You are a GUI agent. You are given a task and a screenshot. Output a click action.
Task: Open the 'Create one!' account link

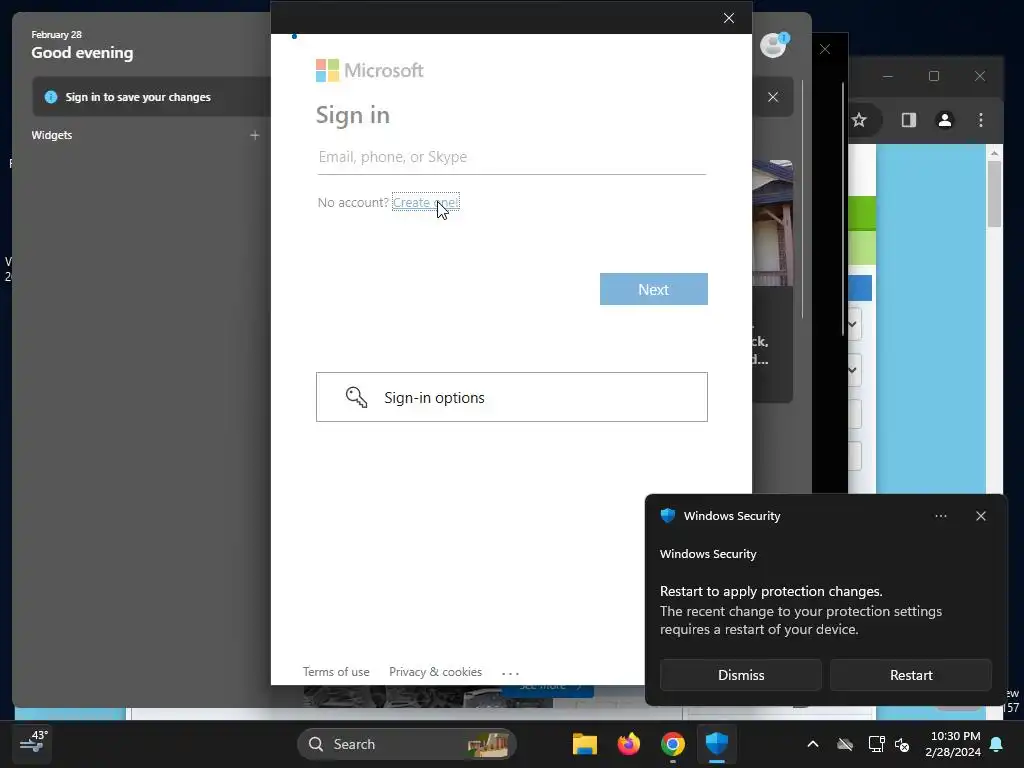point(426,202)
